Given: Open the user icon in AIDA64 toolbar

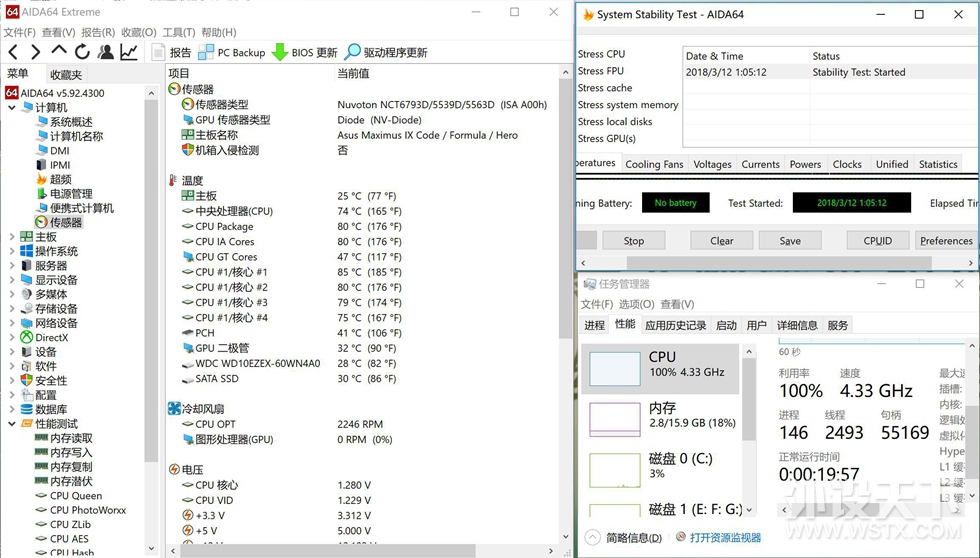Looking at the screenshot, I should (106, 52).
